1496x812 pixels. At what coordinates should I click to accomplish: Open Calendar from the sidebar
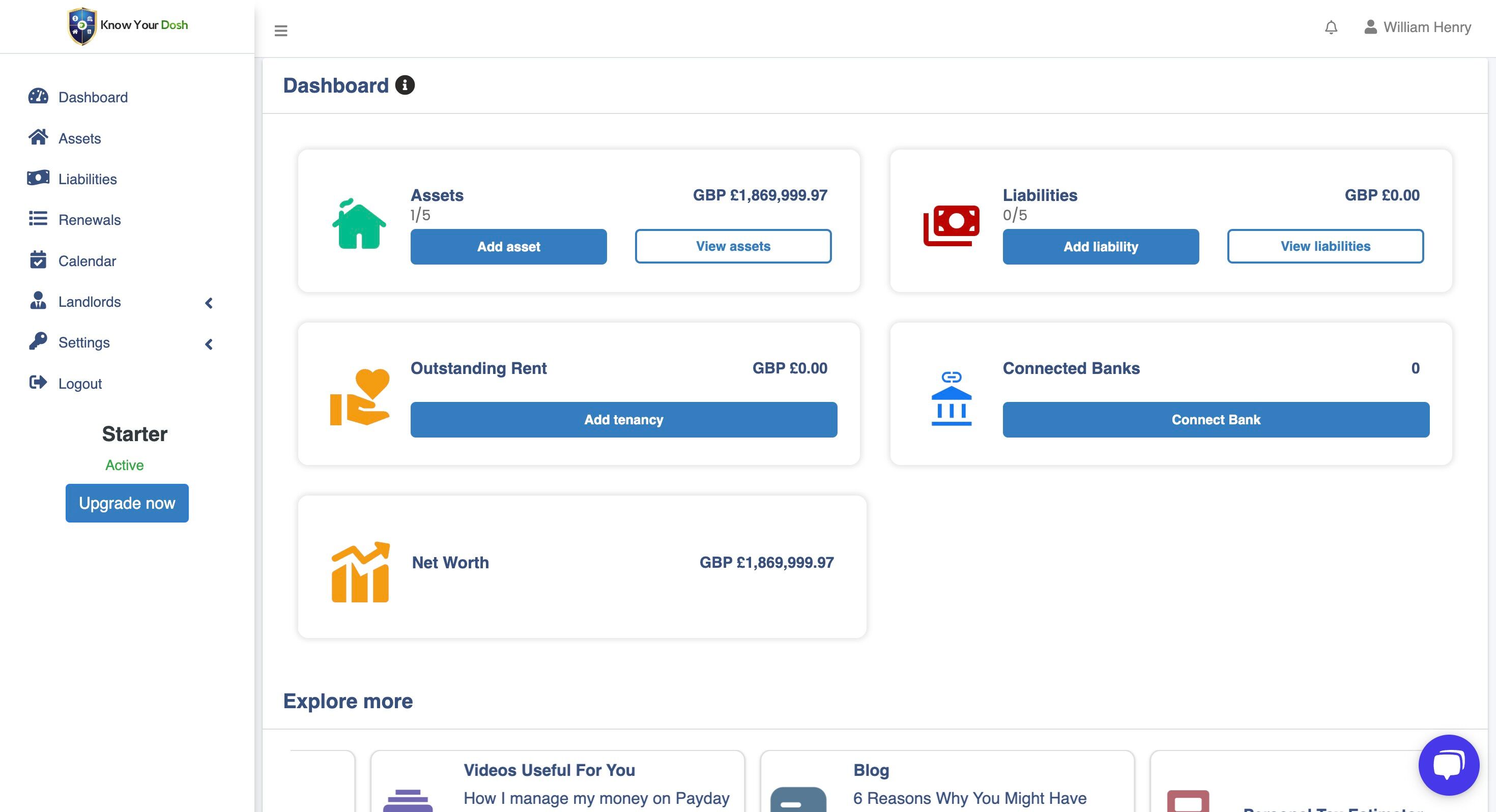pyautogui.click(x=87, y=262)
